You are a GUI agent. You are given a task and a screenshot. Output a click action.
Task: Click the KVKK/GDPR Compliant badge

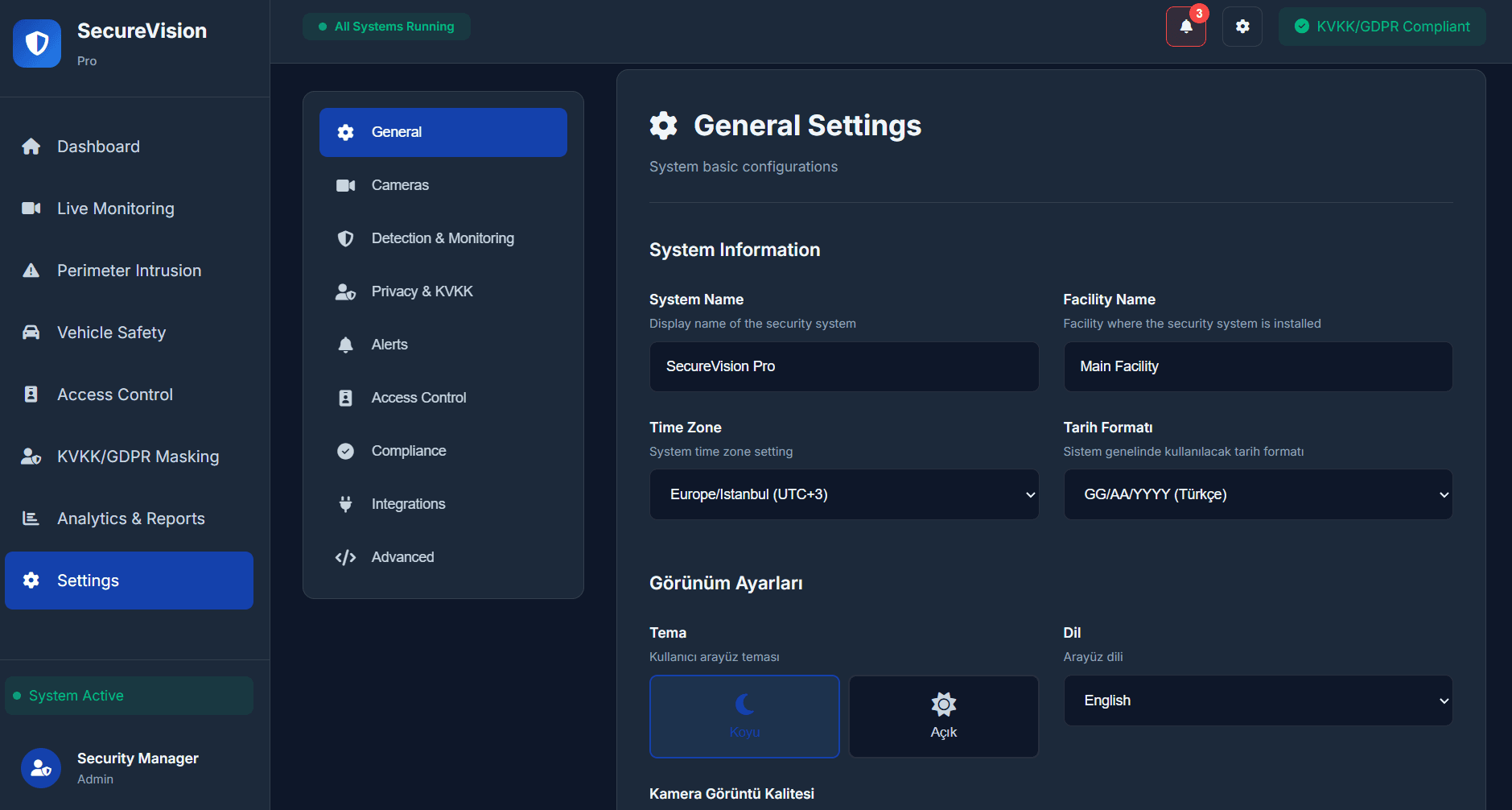[x=1382, y=27]
